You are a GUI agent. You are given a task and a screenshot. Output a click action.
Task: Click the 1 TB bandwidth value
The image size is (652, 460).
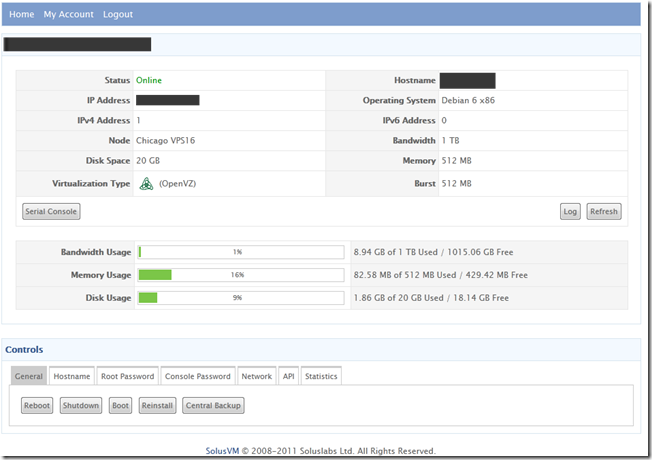[450, 141]
